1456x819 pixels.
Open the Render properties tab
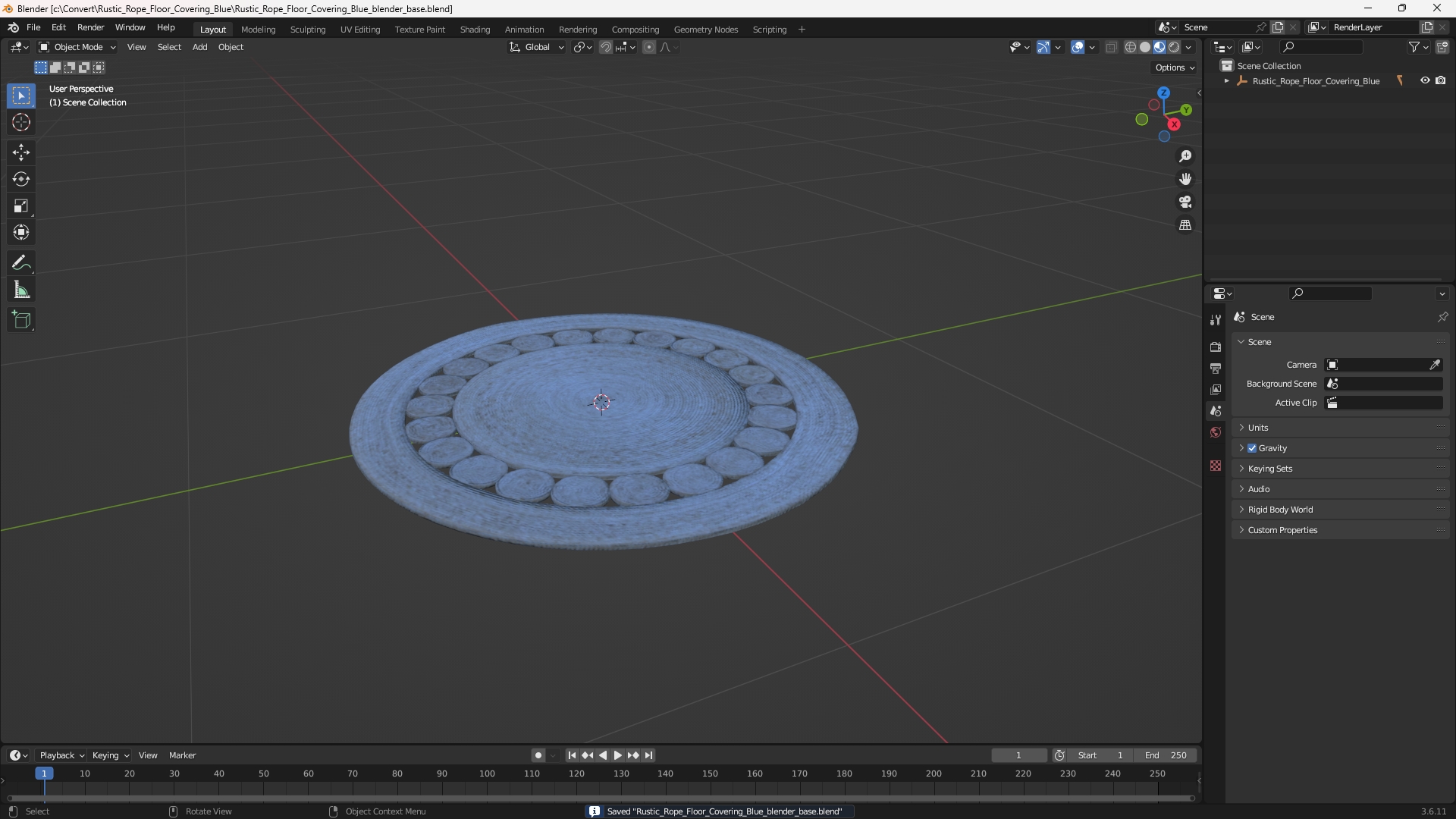tap(1216, 347)
